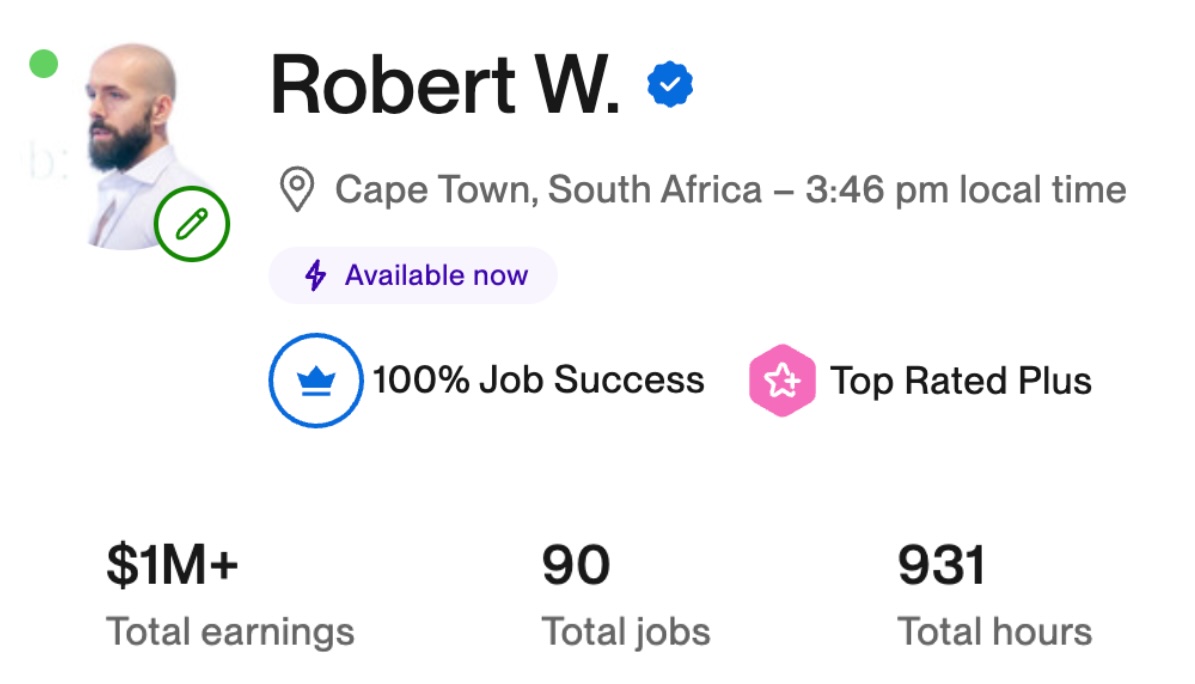
Task: Click the 90 total jobs number
Action: pyautogui.click(x=575, y=566)
